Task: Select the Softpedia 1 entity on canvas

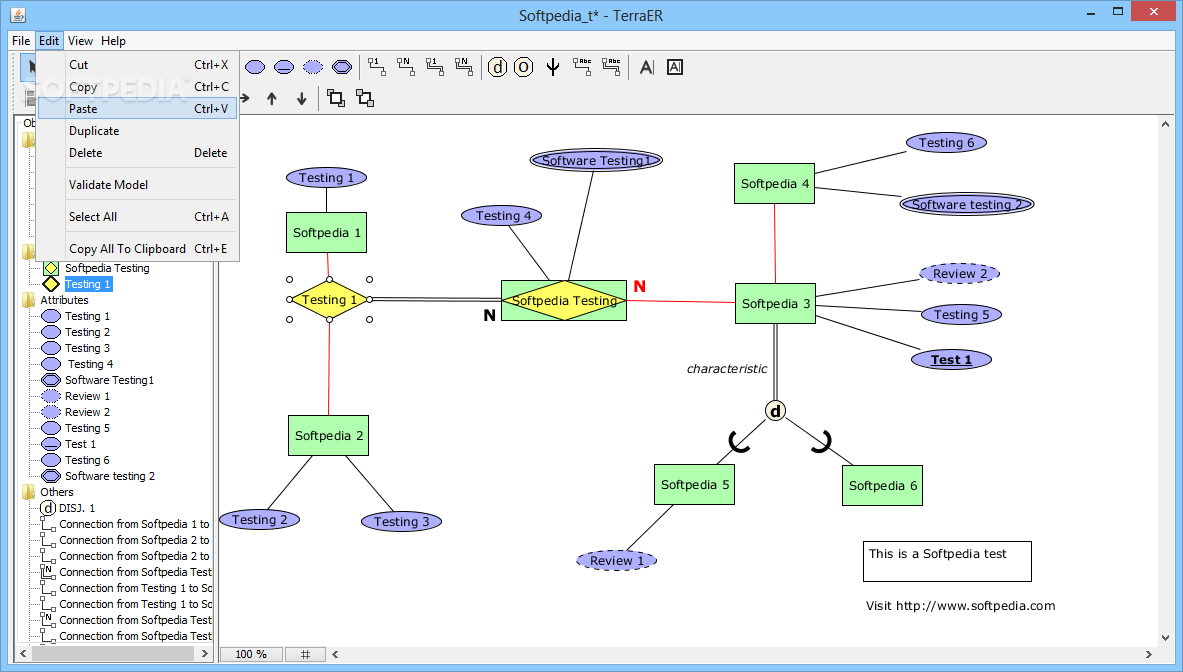Action: [x=327, y=233]
